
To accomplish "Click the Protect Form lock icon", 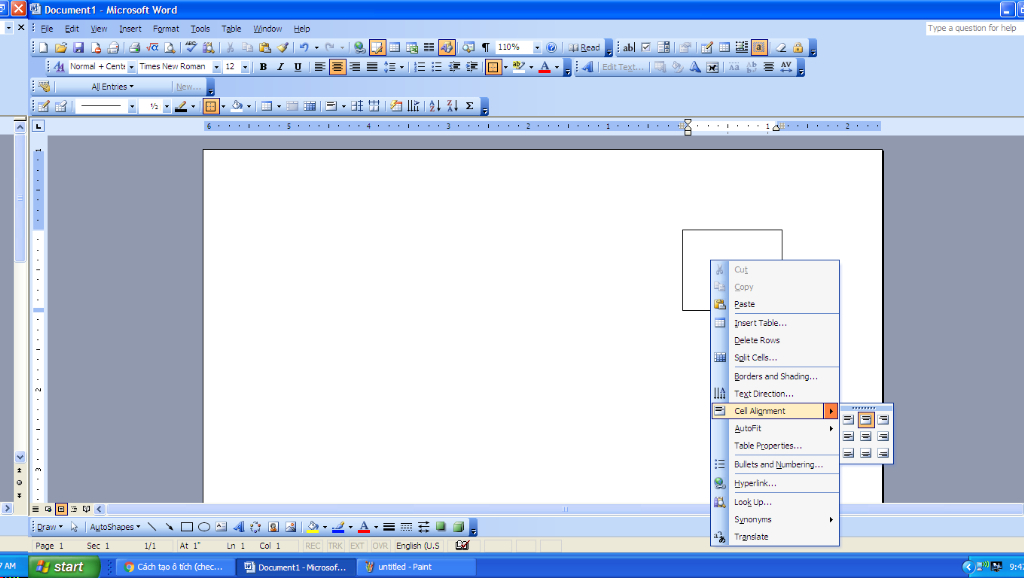I will (798, 48).
